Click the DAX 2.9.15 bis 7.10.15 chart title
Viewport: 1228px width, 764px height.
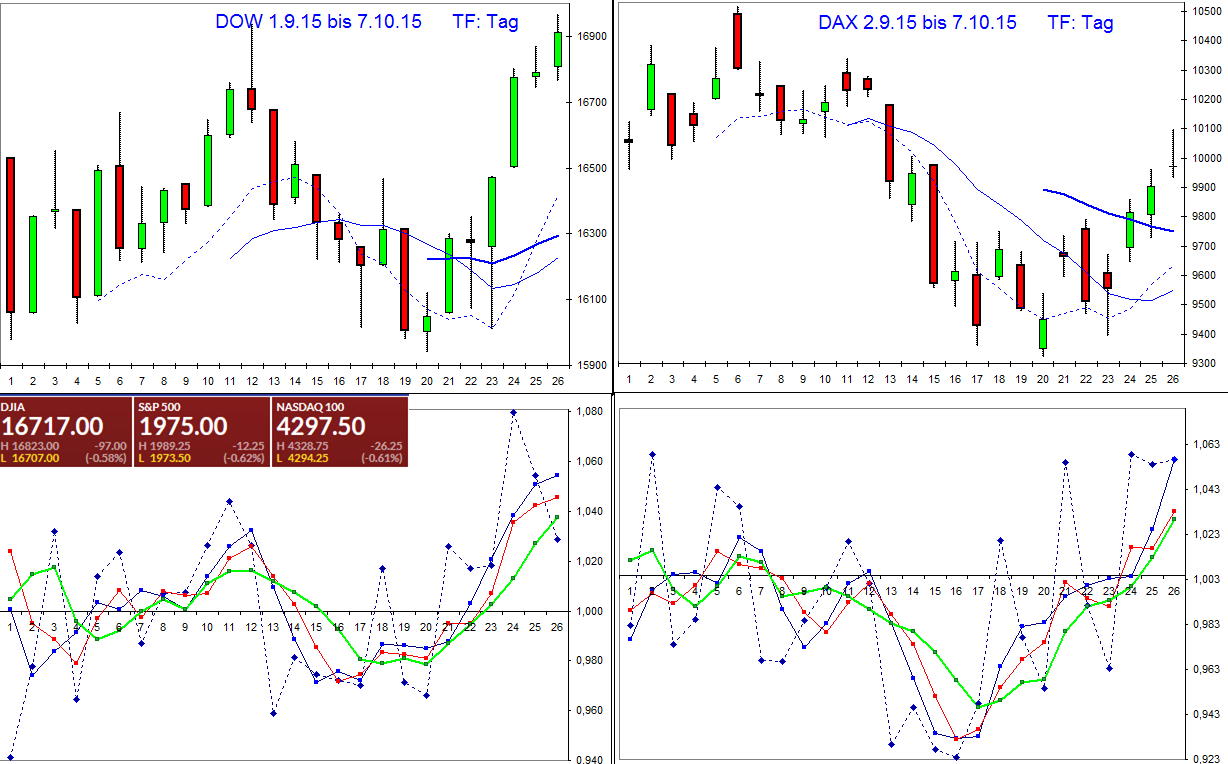917,22
